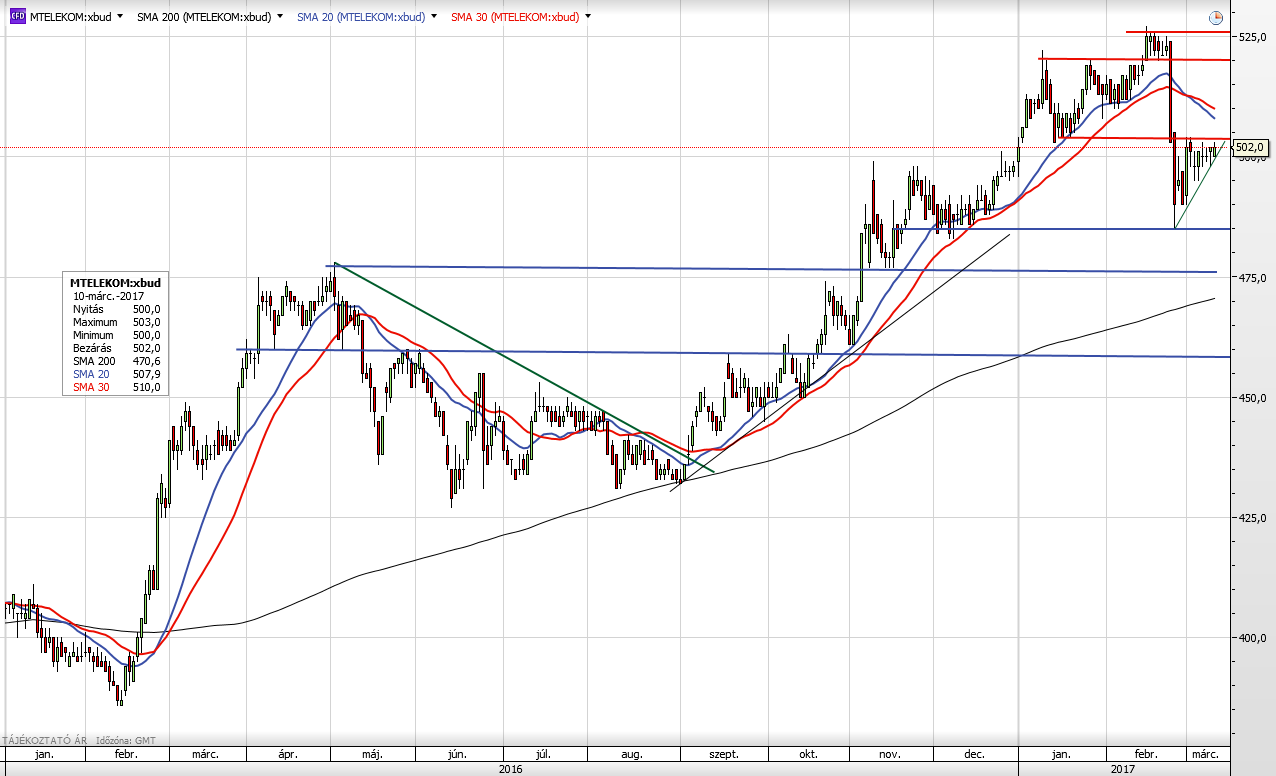1276x776 pixels.
Task: Click the 502,0 current price tag
Action: tap(1250, 148)
